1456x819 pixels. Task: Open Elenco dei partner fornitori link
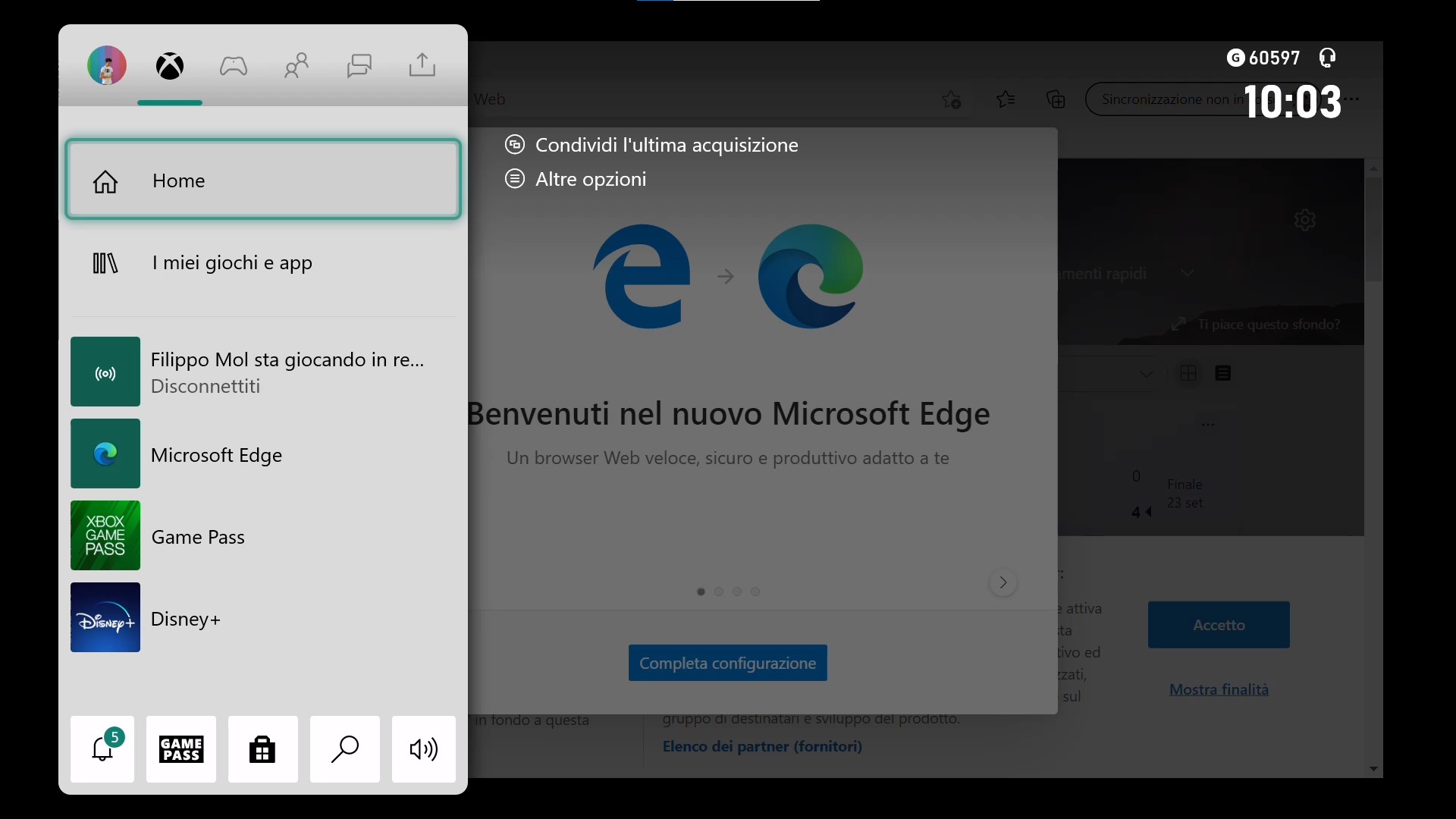pyautogui.click(x=762, y=745)
